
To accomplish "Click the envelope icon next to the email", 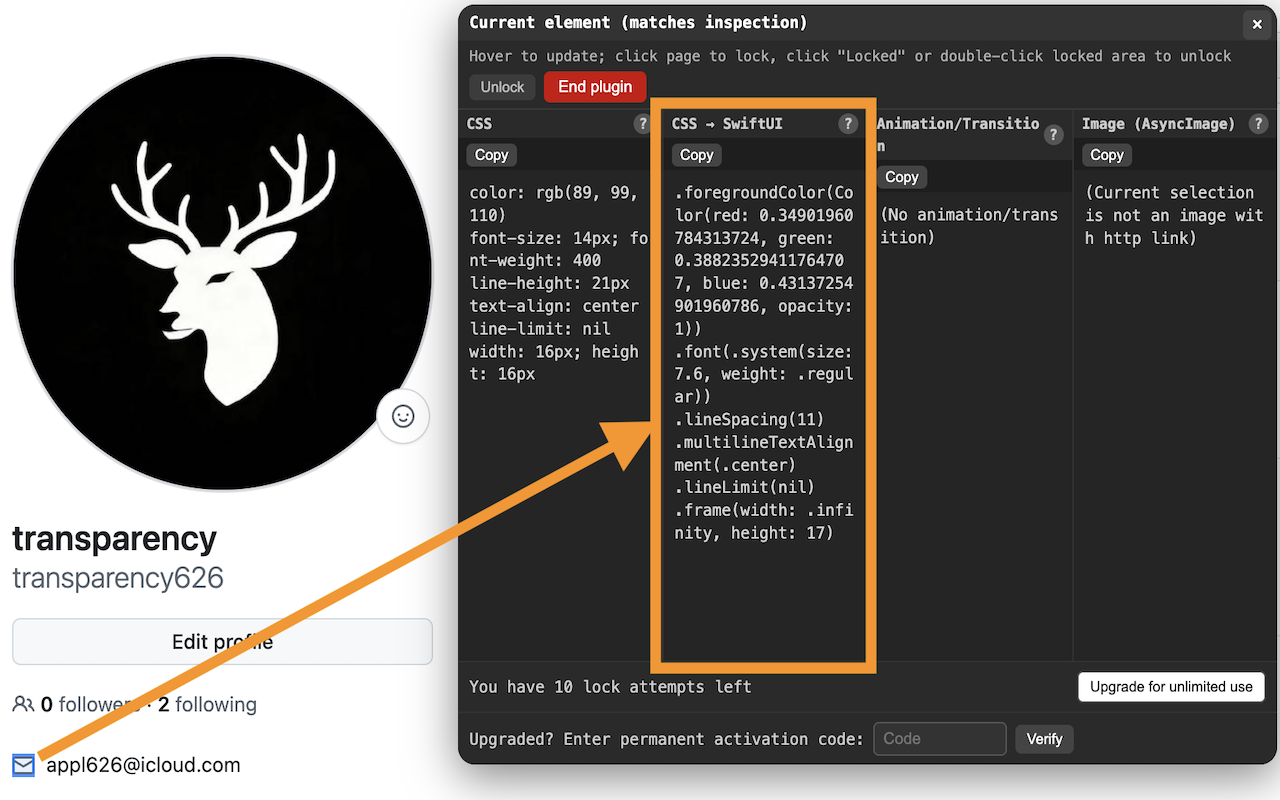I will click(24, 765).
